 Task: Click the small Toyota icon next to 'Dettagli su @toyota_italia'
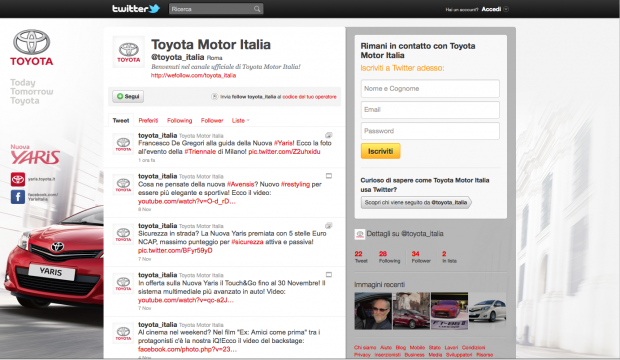[x=359, y=234]
